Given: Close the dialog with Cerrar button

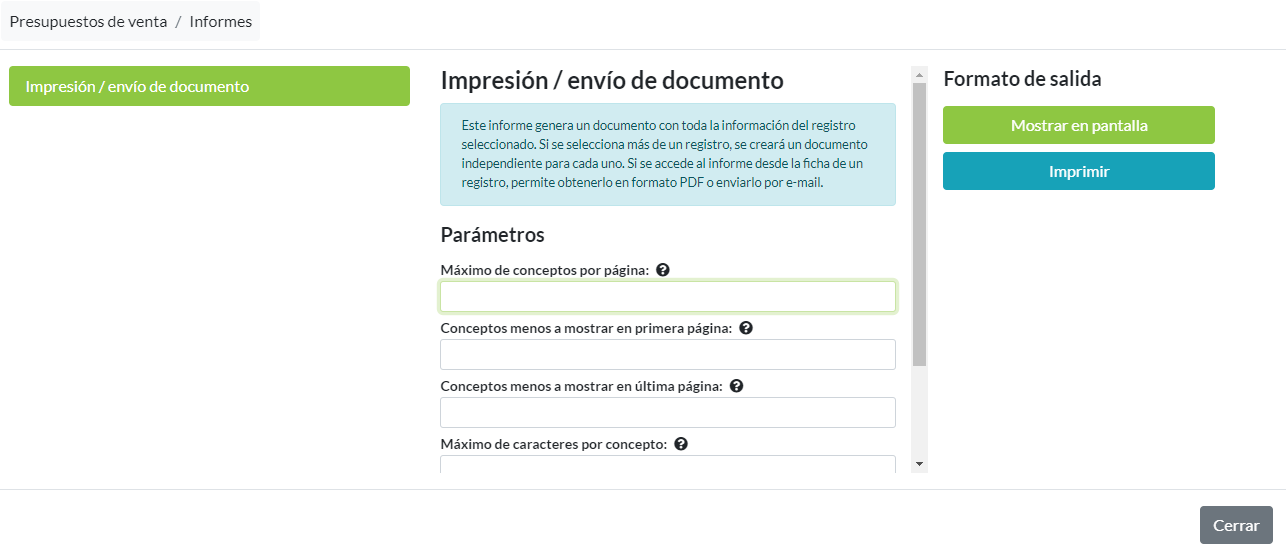Looking at the screenshot, I should pos(1236,525).
